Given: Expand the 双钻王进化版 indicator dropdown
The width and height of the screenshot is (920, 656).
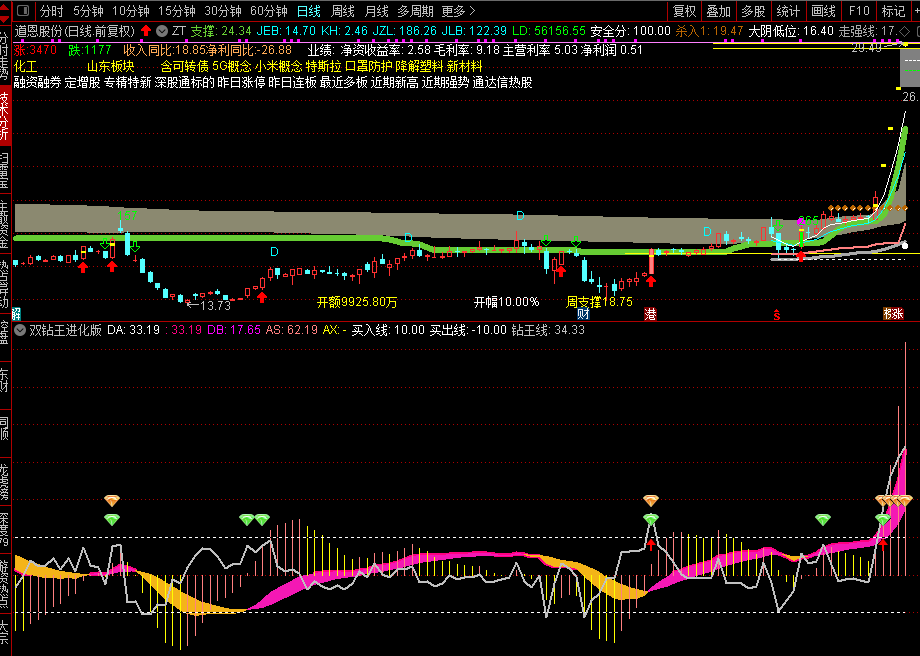Looking at the screenshot, I should (20, 330).
